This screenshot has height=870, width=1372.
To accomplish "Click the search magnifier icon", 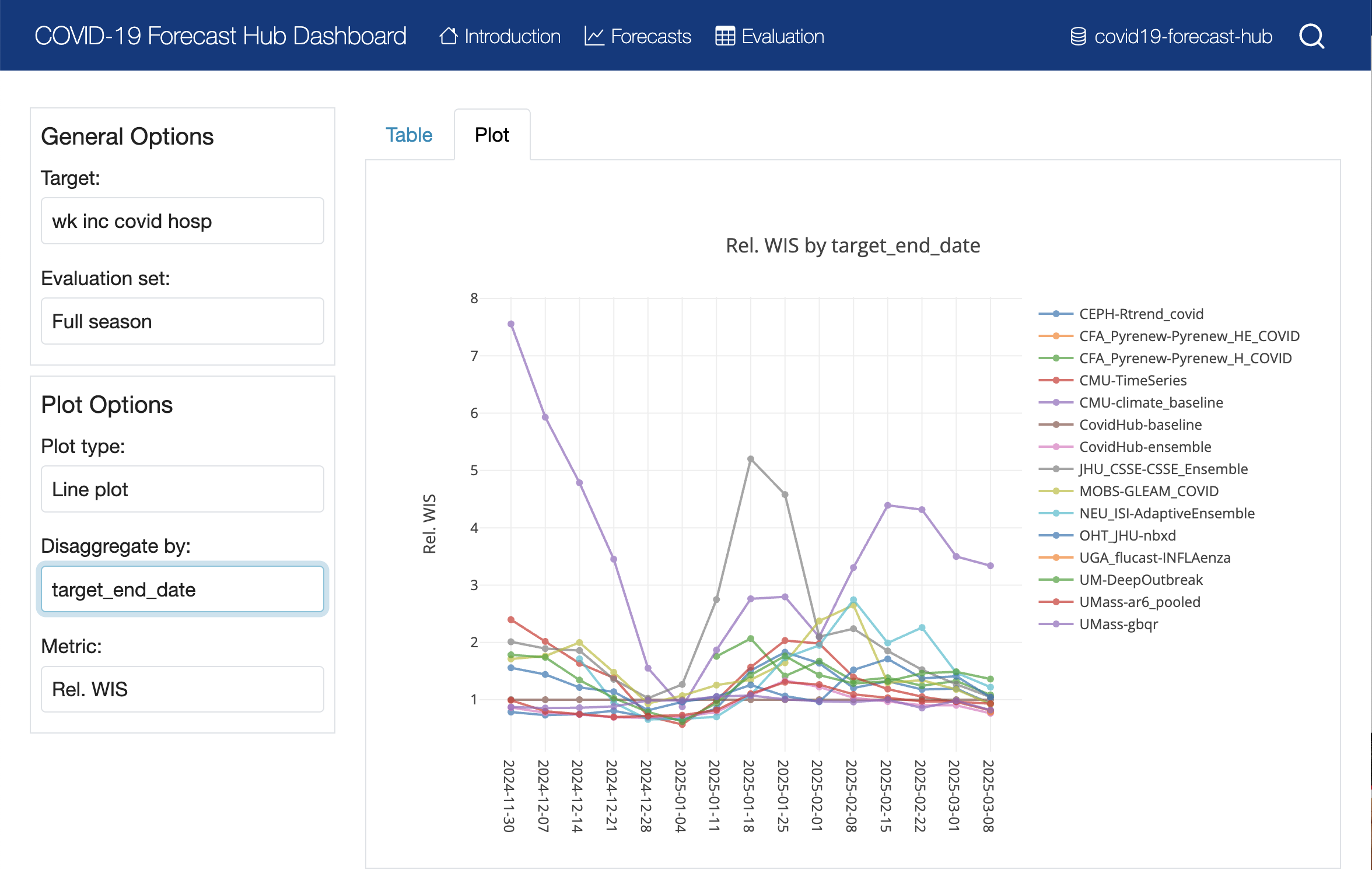I will (1312, 36).
